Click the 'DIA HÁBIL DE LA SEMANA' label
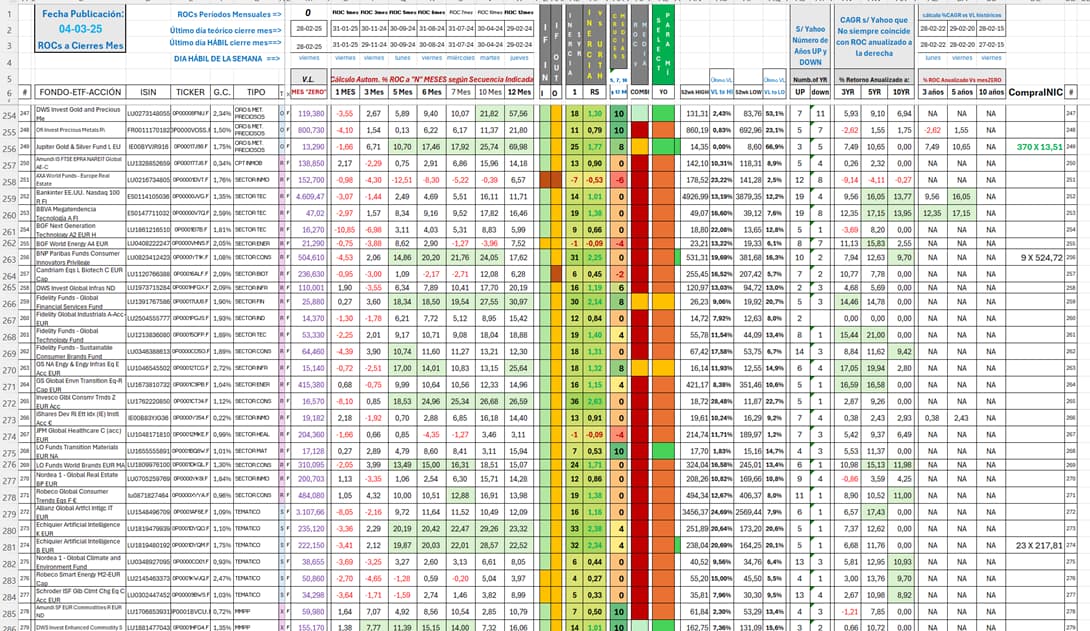Image resolution: width=1090 pixels, height=631 pixels. pyautogui.click(x=227, y=59)
